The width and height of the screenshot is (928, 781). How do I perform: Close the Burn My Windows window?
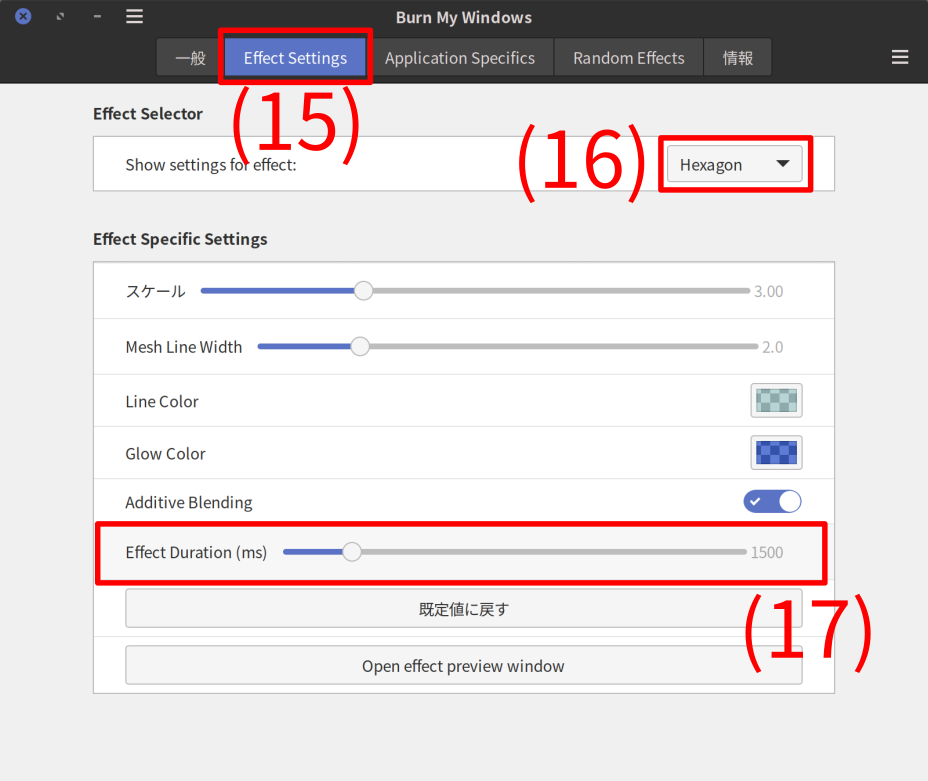click(23, 17)
